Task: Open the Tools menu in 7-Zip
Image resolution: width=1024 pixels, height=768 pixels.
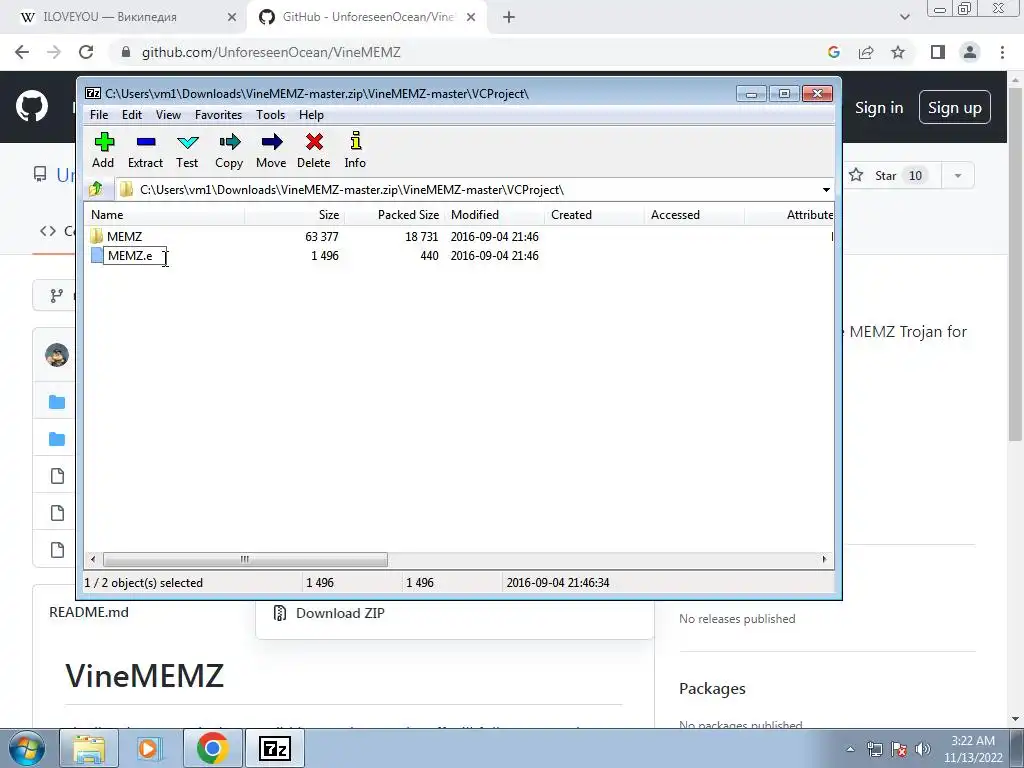Action: coord(270,114)
